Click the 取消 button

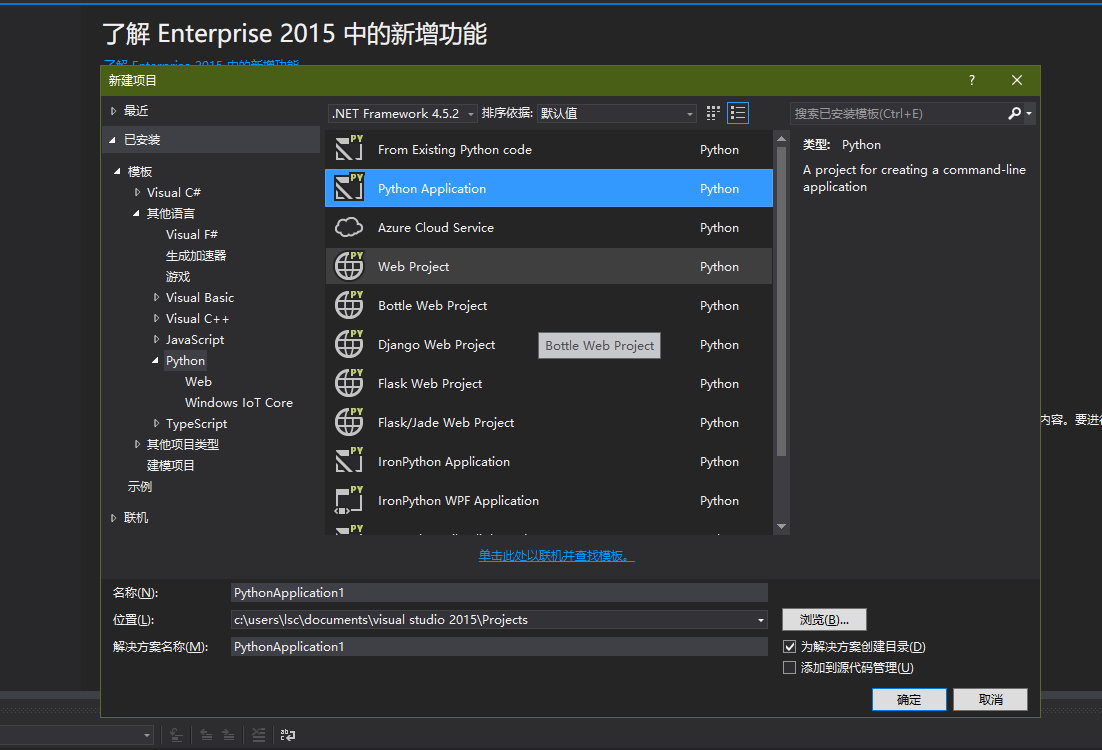coord(990,699)
